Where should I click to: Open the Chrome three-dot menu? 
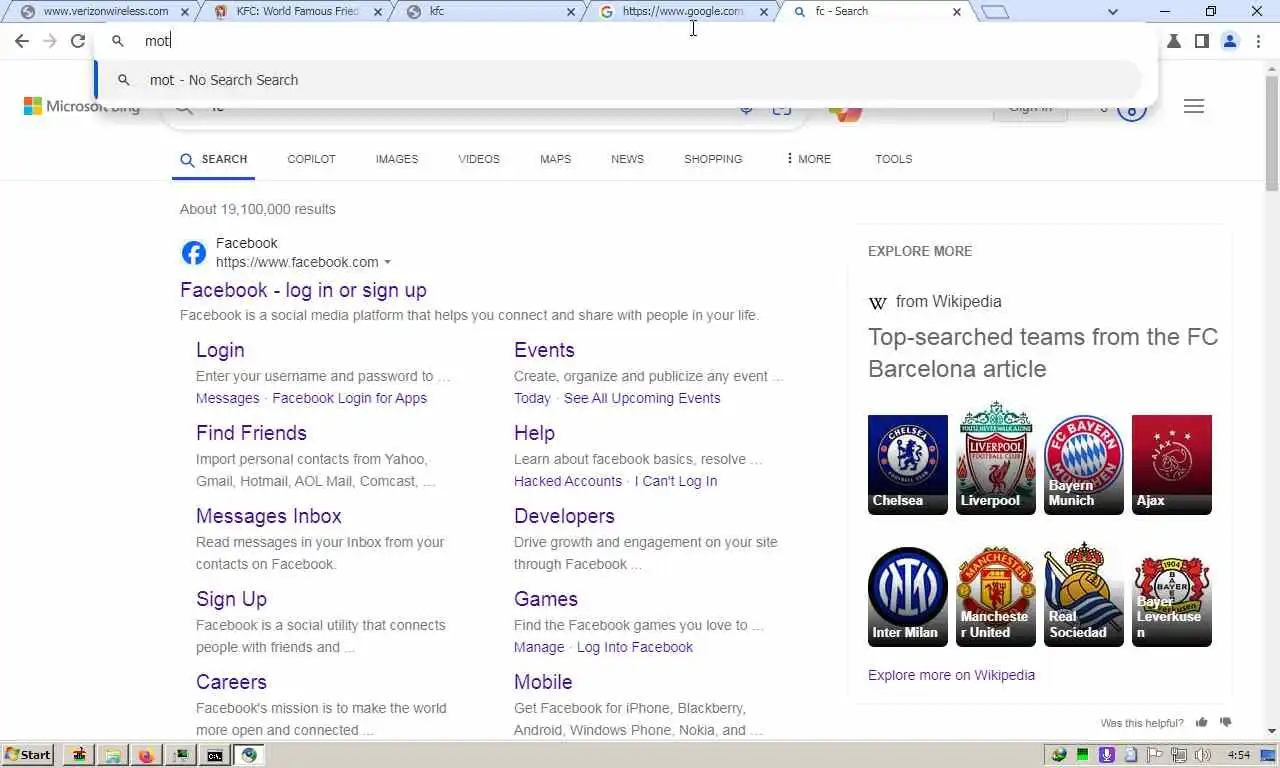click(1258, 41)
